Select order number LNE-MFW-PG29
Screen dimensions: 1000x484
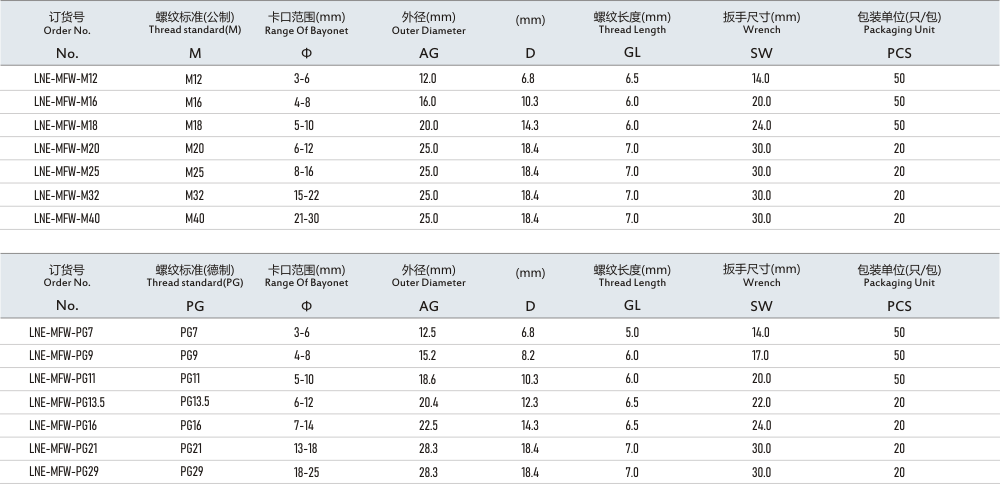coord(64,471)
